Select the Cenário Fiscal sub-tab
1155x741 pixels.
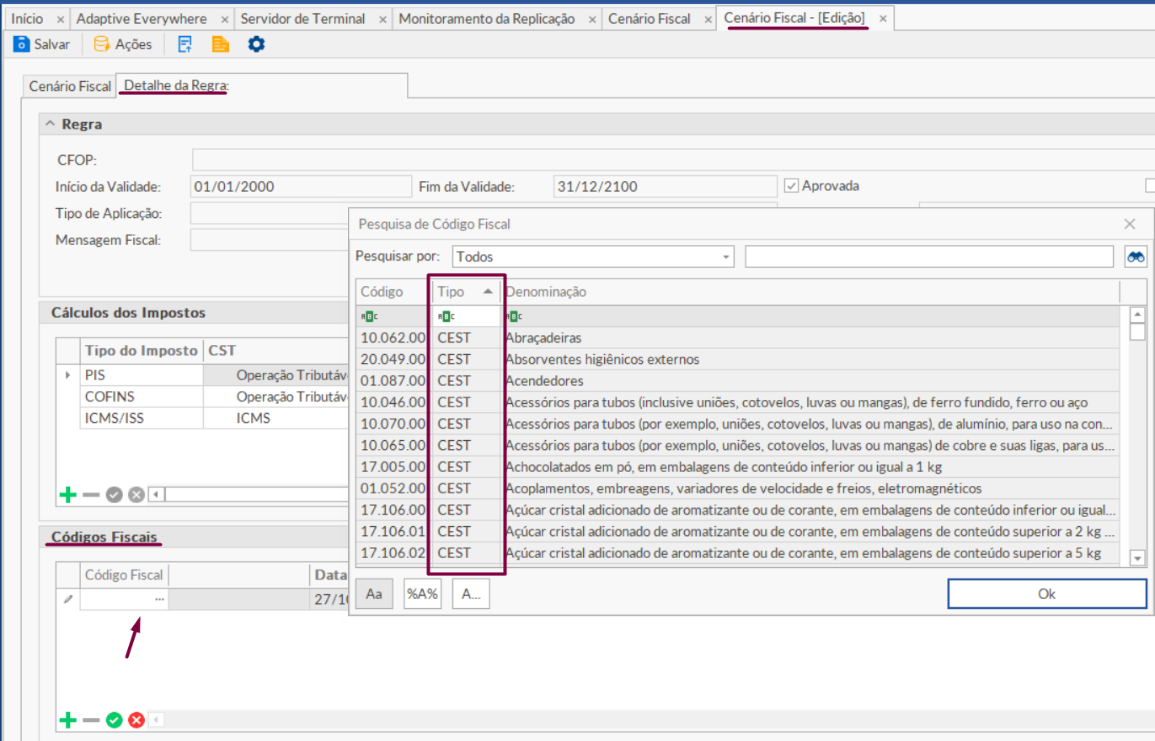coord(69,86)
